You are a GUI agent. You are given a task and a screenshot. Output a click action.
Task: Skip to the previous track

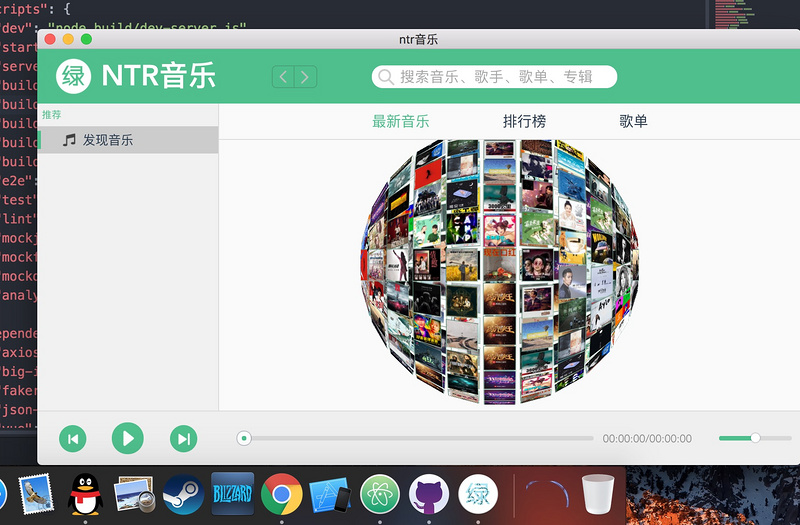[x=72, y=438]
